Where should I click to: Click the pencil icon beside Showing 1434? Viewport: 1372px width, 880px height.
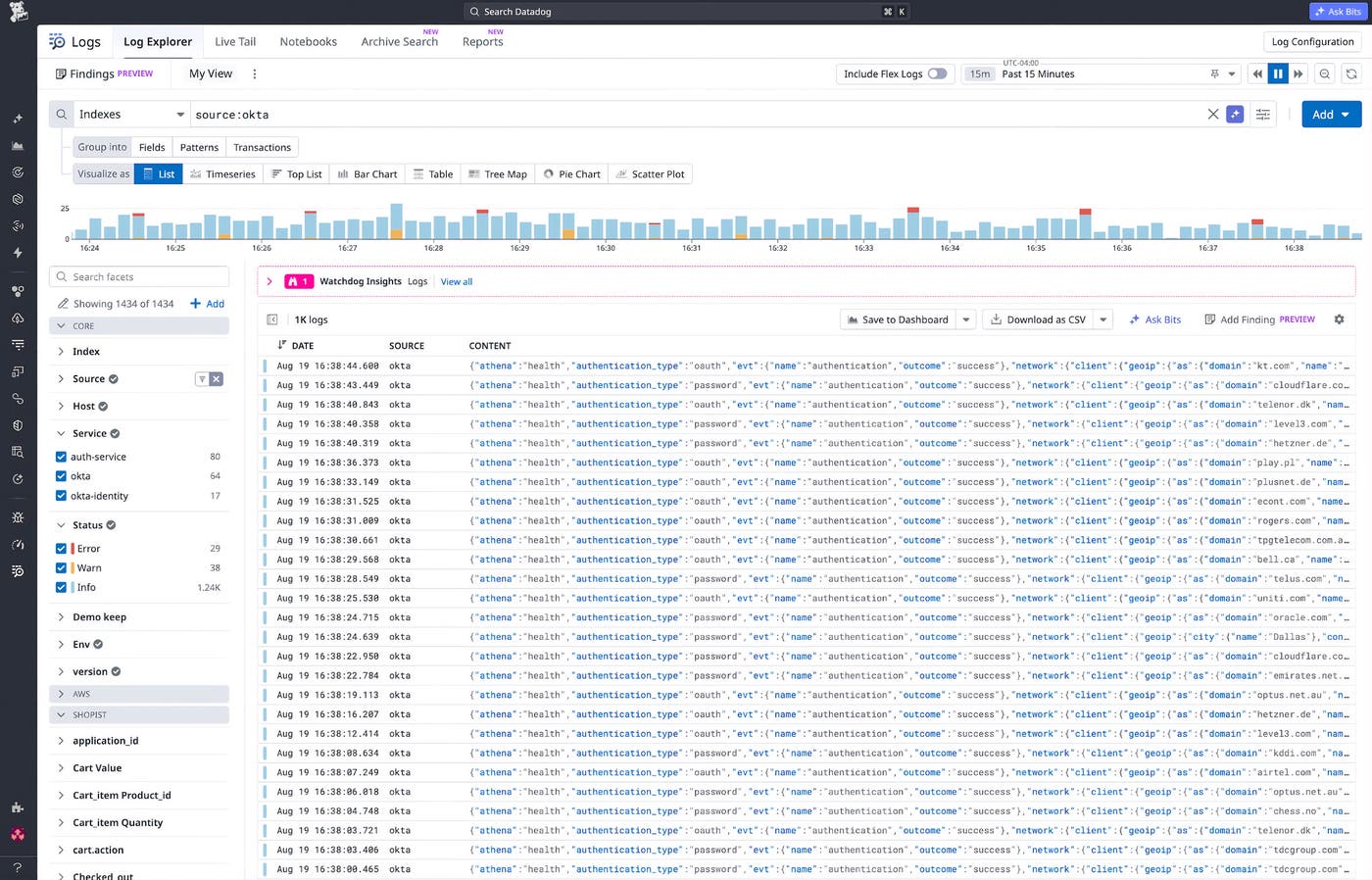click(63, 304)
